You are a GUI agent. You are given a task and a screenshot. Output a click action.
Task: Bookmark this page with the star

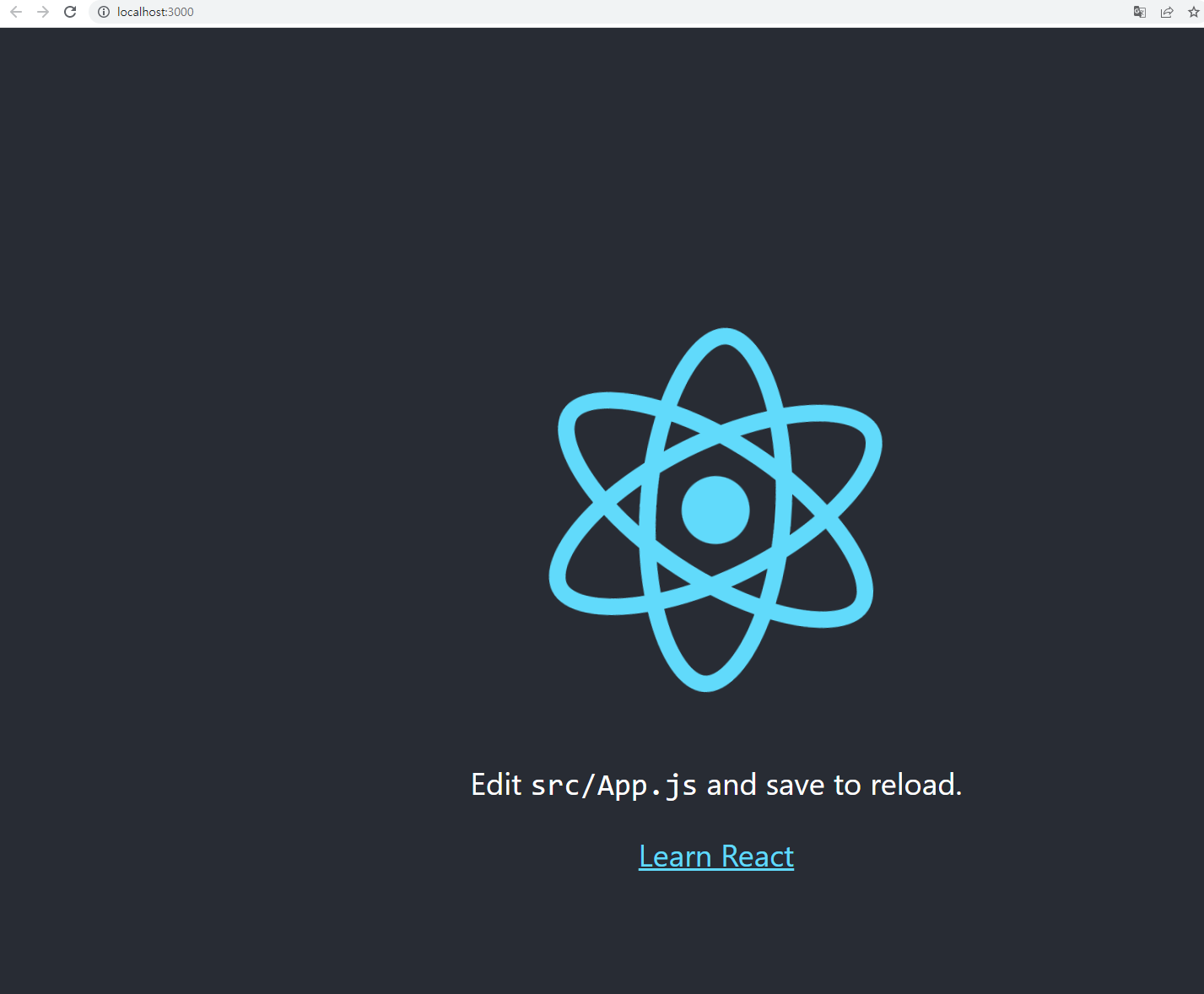[x=1194, y=12]
